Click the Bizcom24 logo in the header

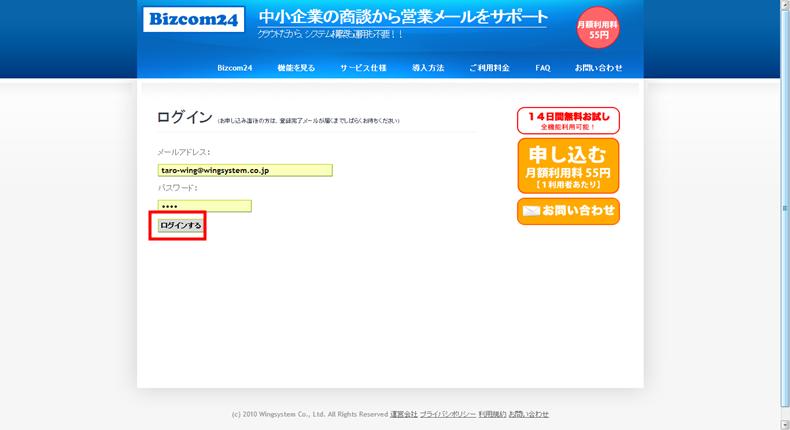tap(193, 21)
